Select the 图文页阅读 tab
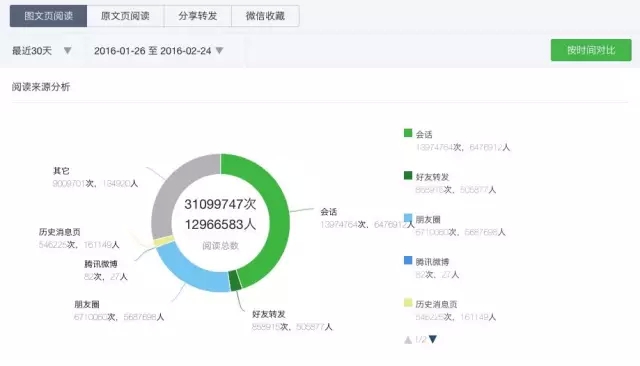This screenshot has height=366, width=640. tap(48, 16)
